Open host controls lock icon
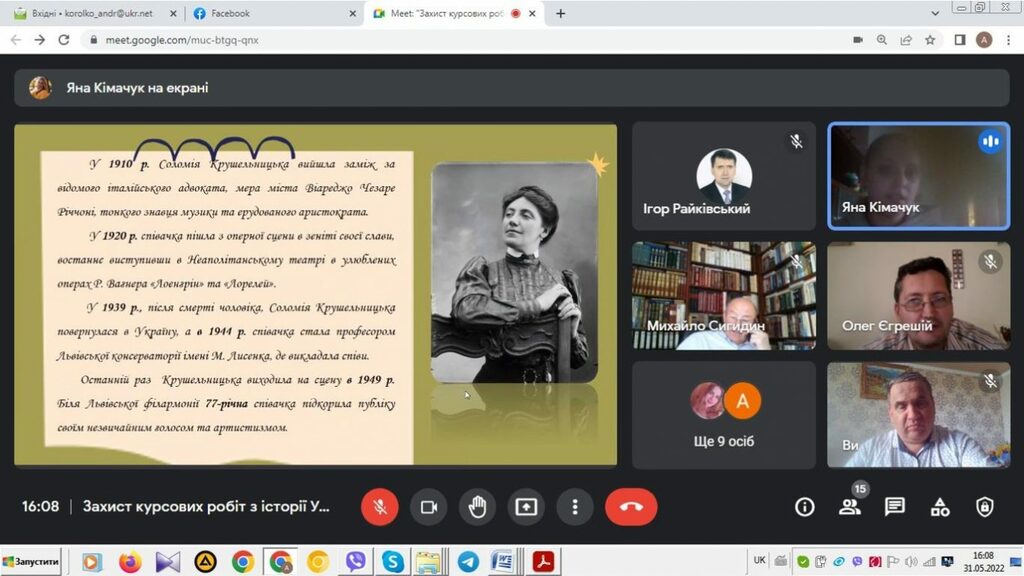 (985, 507)
